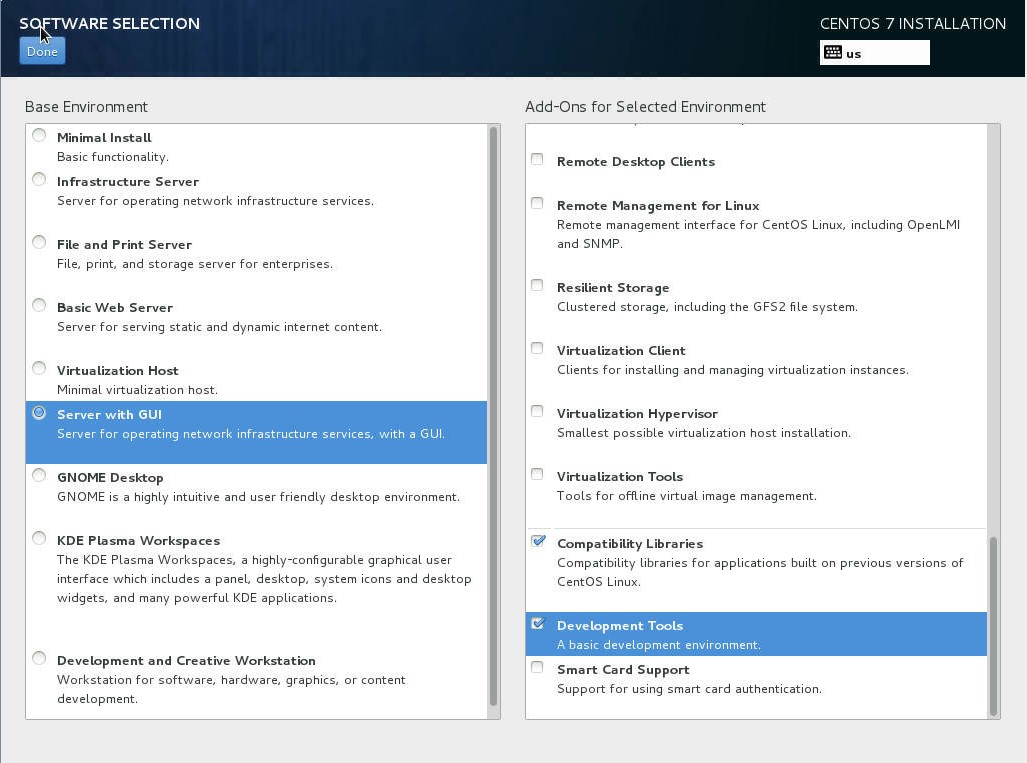Click the us keyboard layout indicator
Image resolution: width=1027 pixels, height=763 pixels.
click(874, 53)
